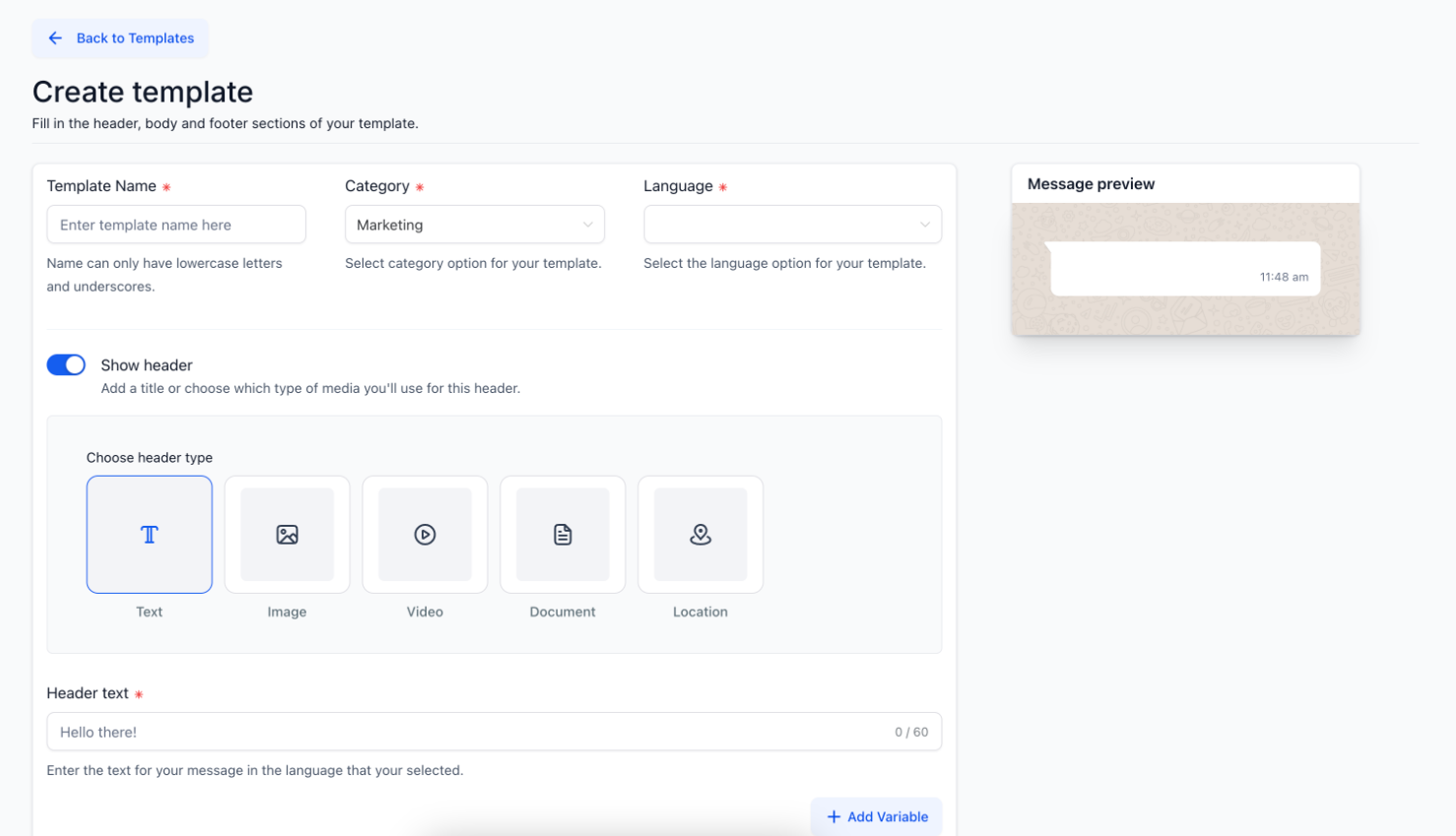Pick the Video header type icon
The width and height of the screenshot is (1456, 836).
(425, 535)
